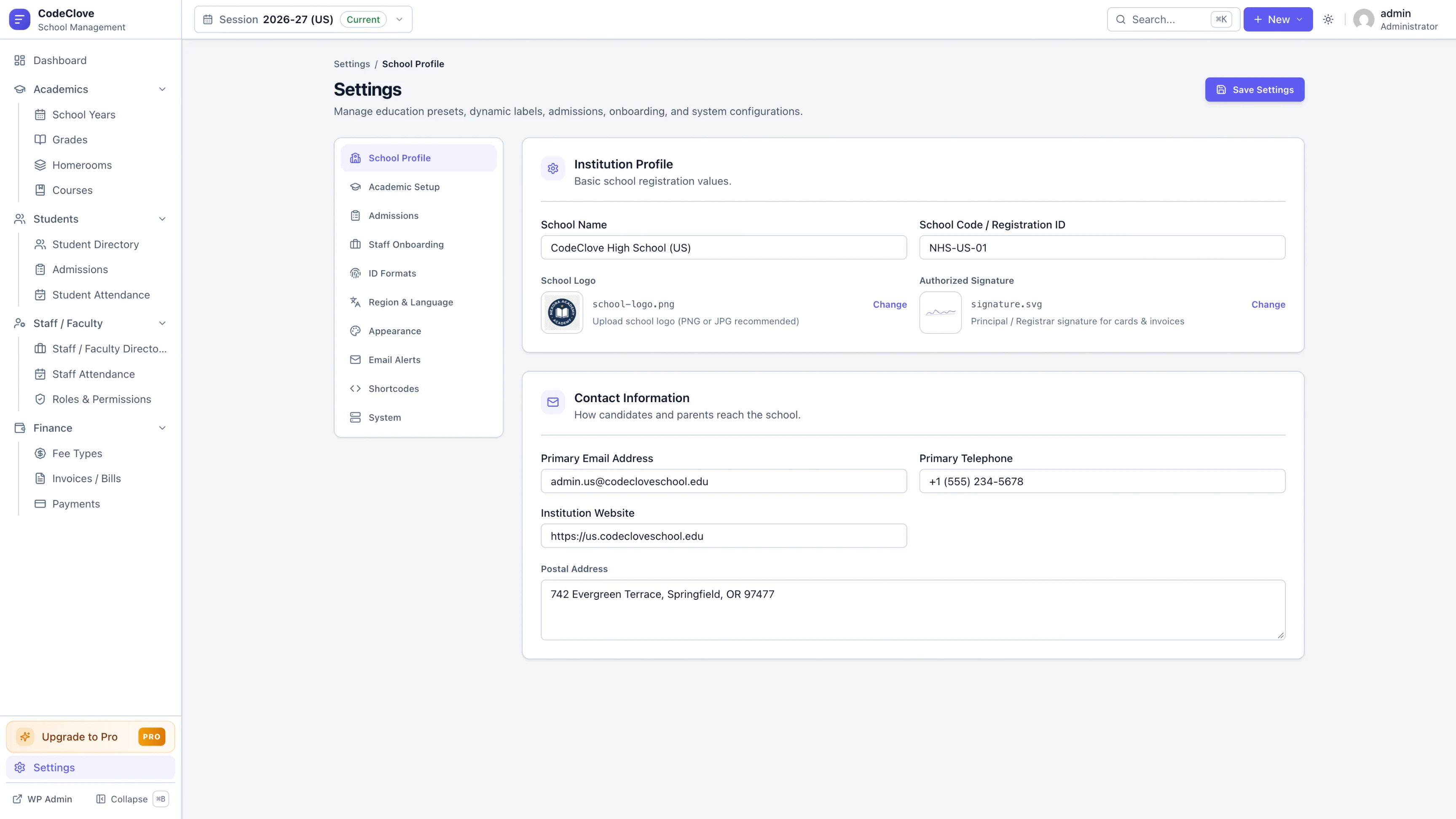Viewport: 1456px width, 819px height.
Task: Click the Primary Telephone input field
Action: pos(1102,481)
